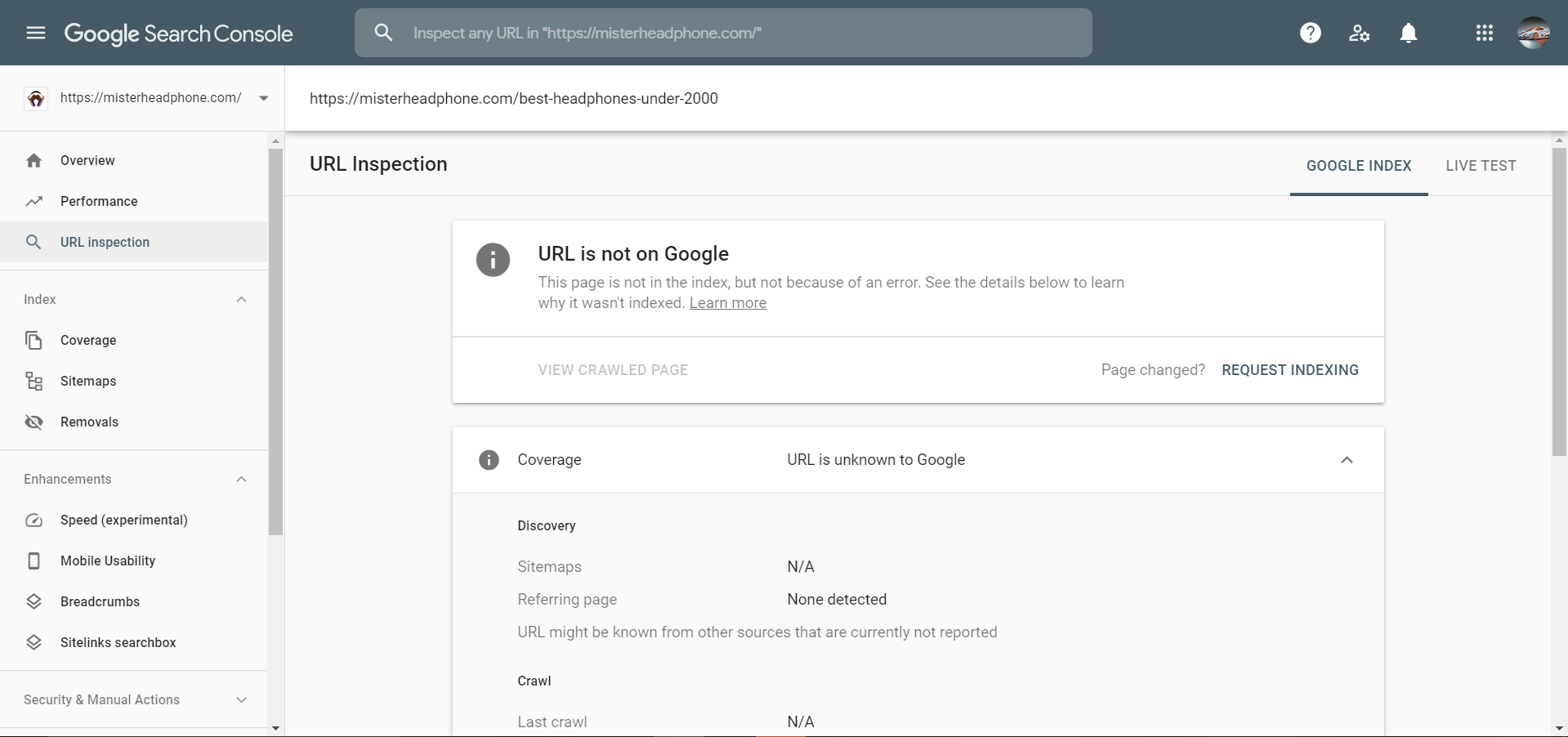Open the Removals page
The image size is (1568, 737).
[x=134, y=422]
